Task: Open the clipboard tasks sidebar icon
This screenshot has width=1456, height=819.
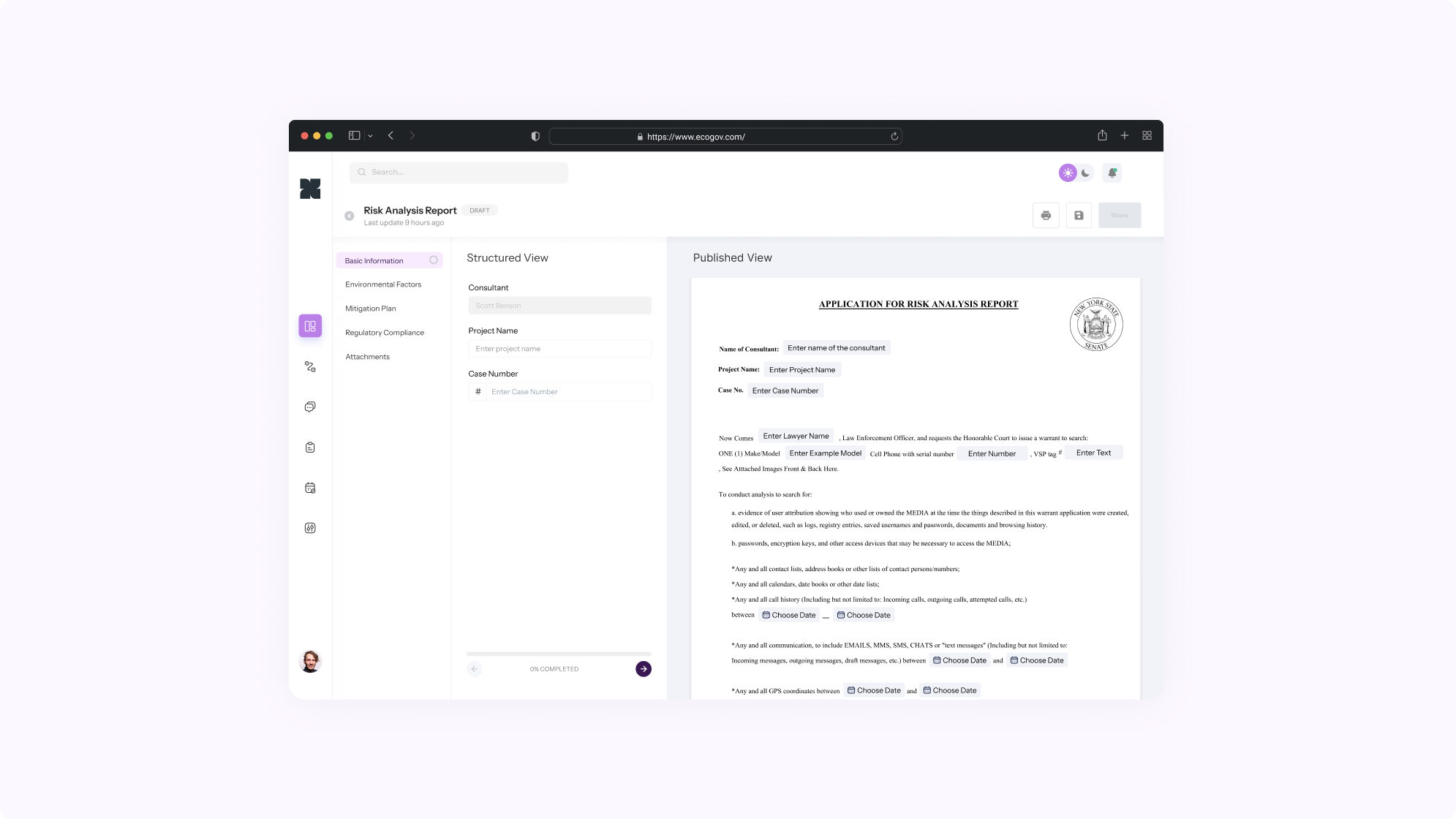Action: click(x=310, y=448)
